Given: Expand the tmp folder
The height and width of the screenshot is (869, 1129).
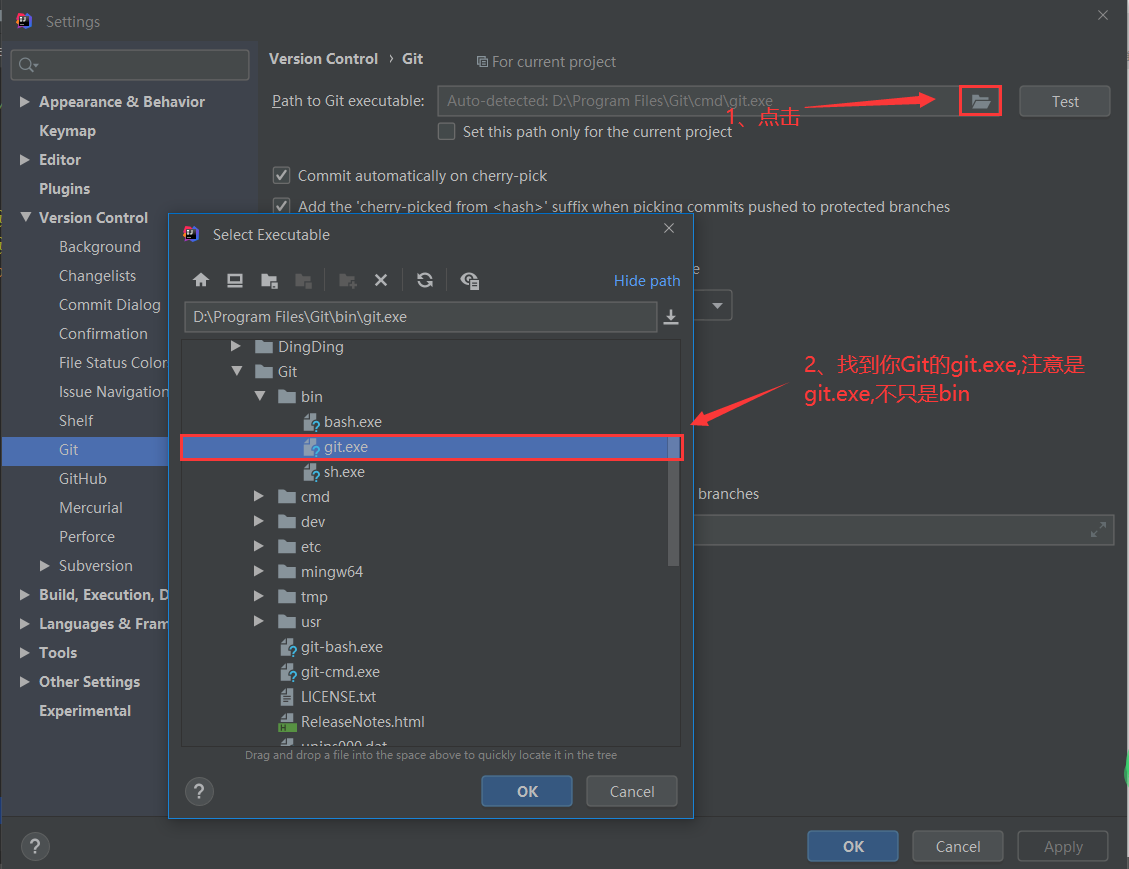Looking at the screenshot, I should coord(258,596).
